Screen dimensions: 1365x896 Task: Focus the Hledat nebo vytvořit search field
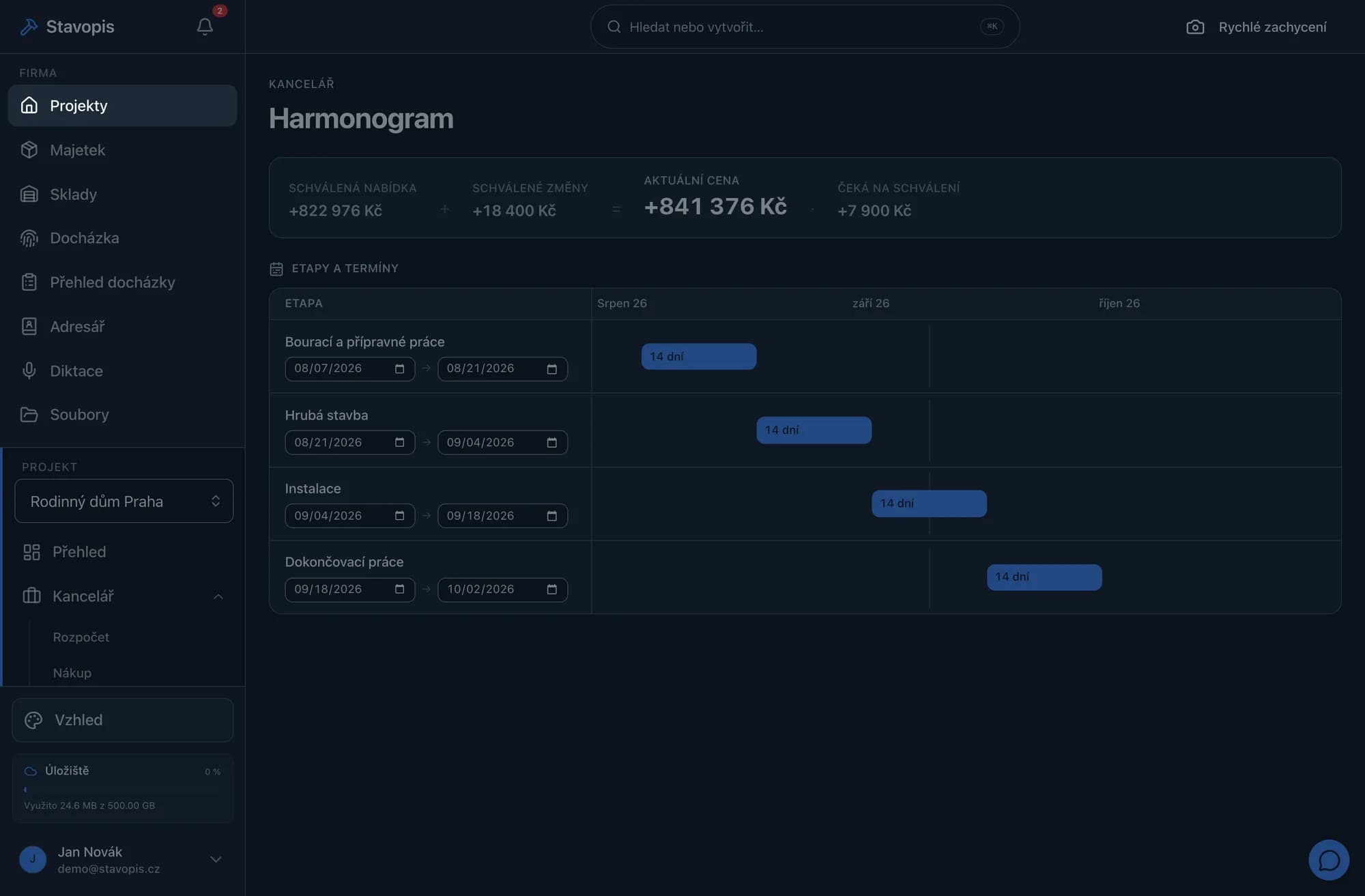(x=805, y=27)
